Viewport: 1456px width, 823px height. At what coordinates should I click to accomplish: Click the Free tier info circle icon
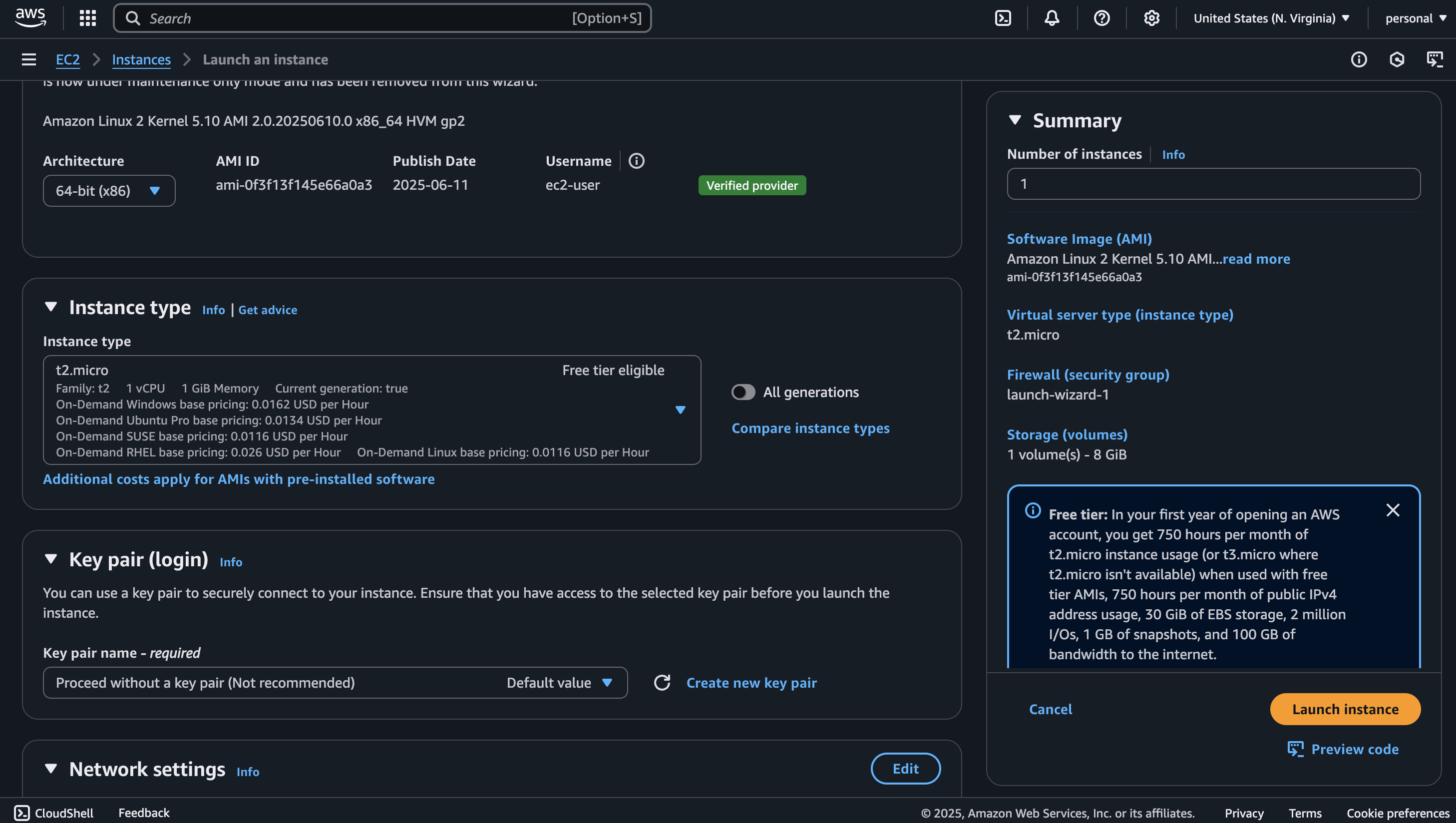point(1033,510)
